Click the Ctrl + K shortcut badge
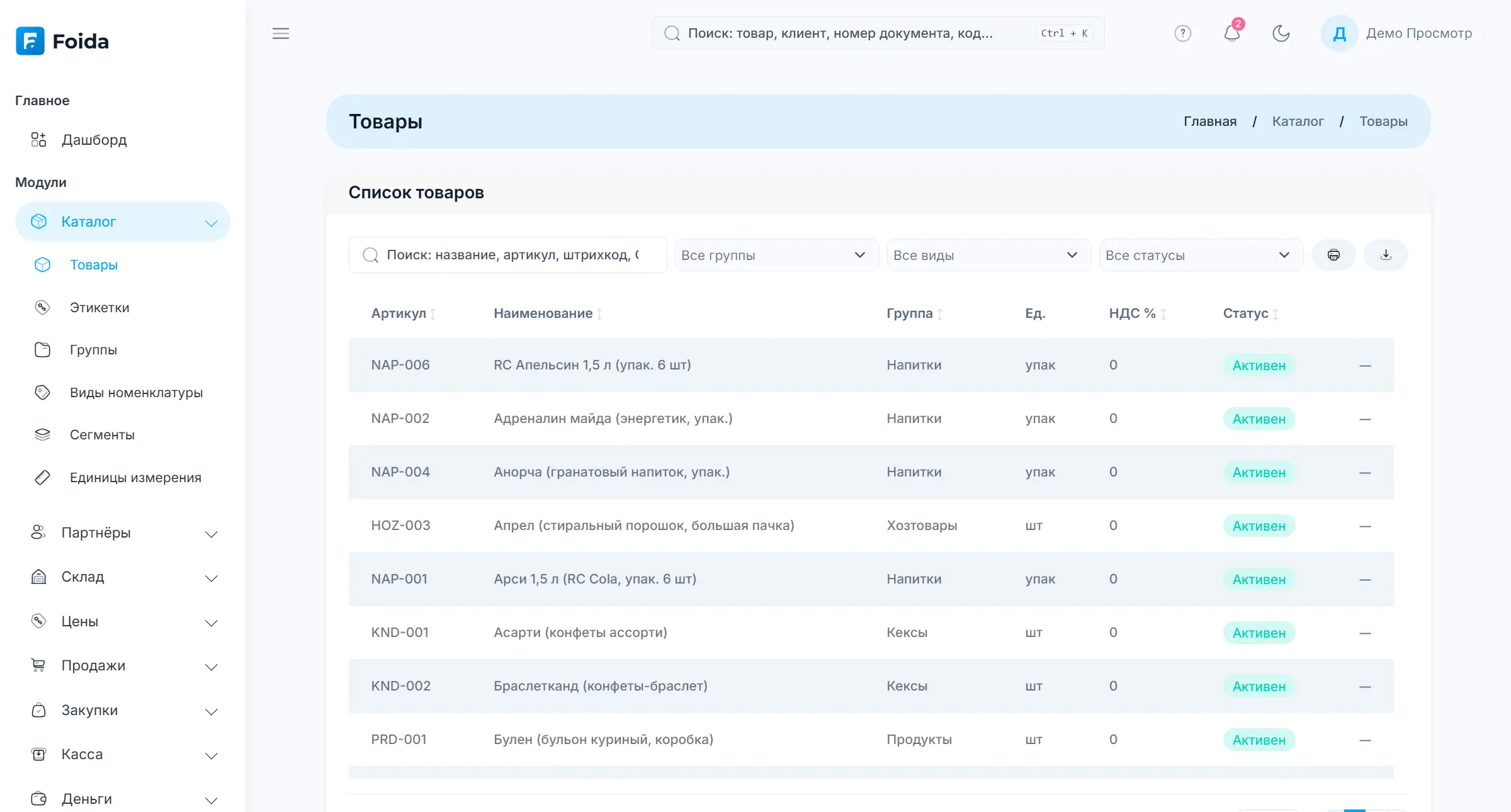The width and height of the screenshot is (1511, 812). [x=1064, y=33]
